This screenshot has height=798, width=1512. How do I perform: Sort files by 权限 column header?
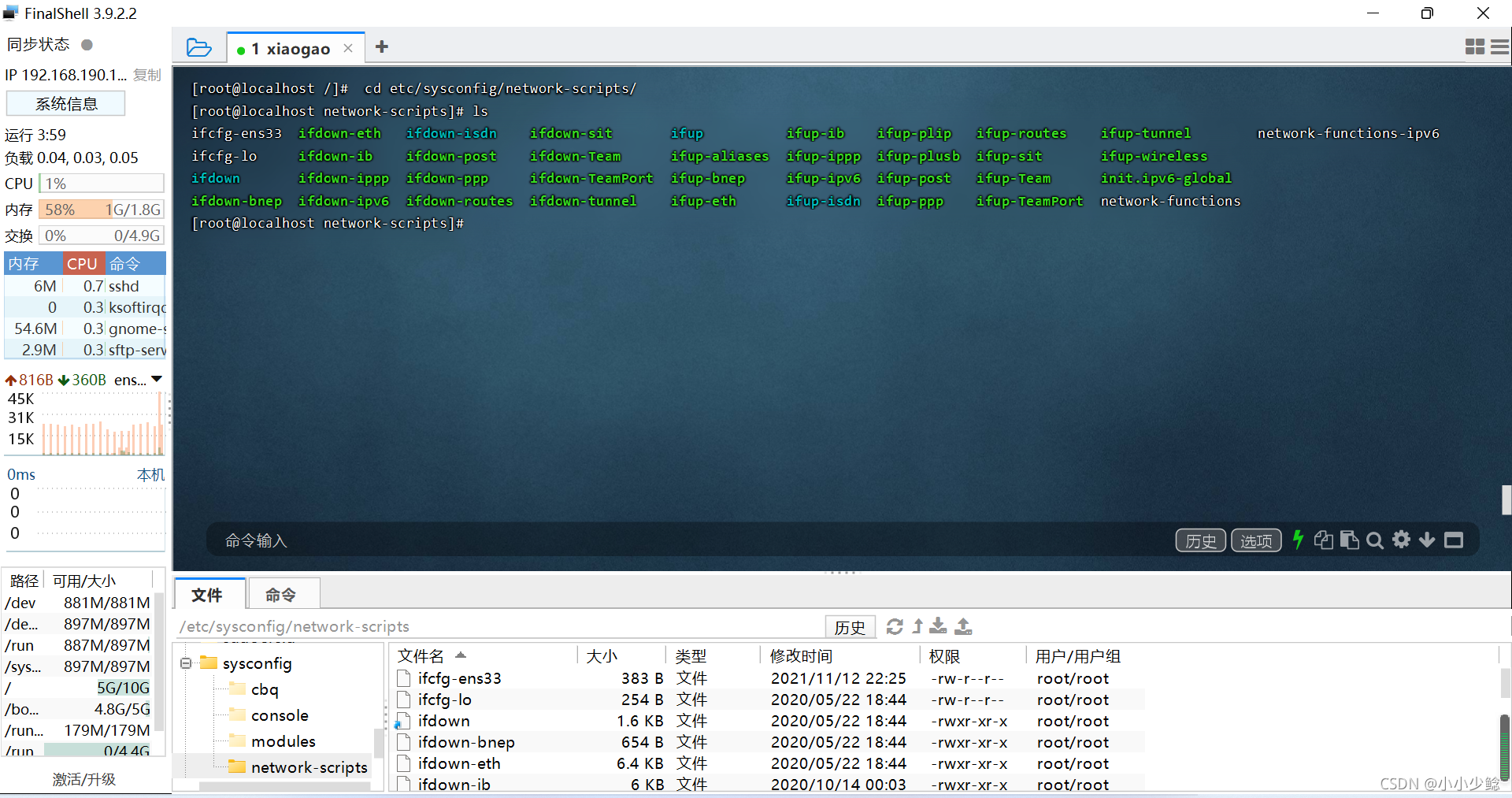tap(973, 655)
